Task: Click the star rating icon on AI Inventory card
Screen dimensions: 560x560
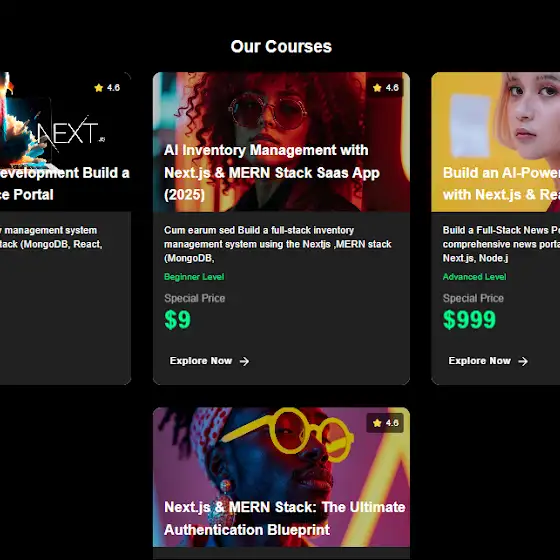Action: click(377, 88)
